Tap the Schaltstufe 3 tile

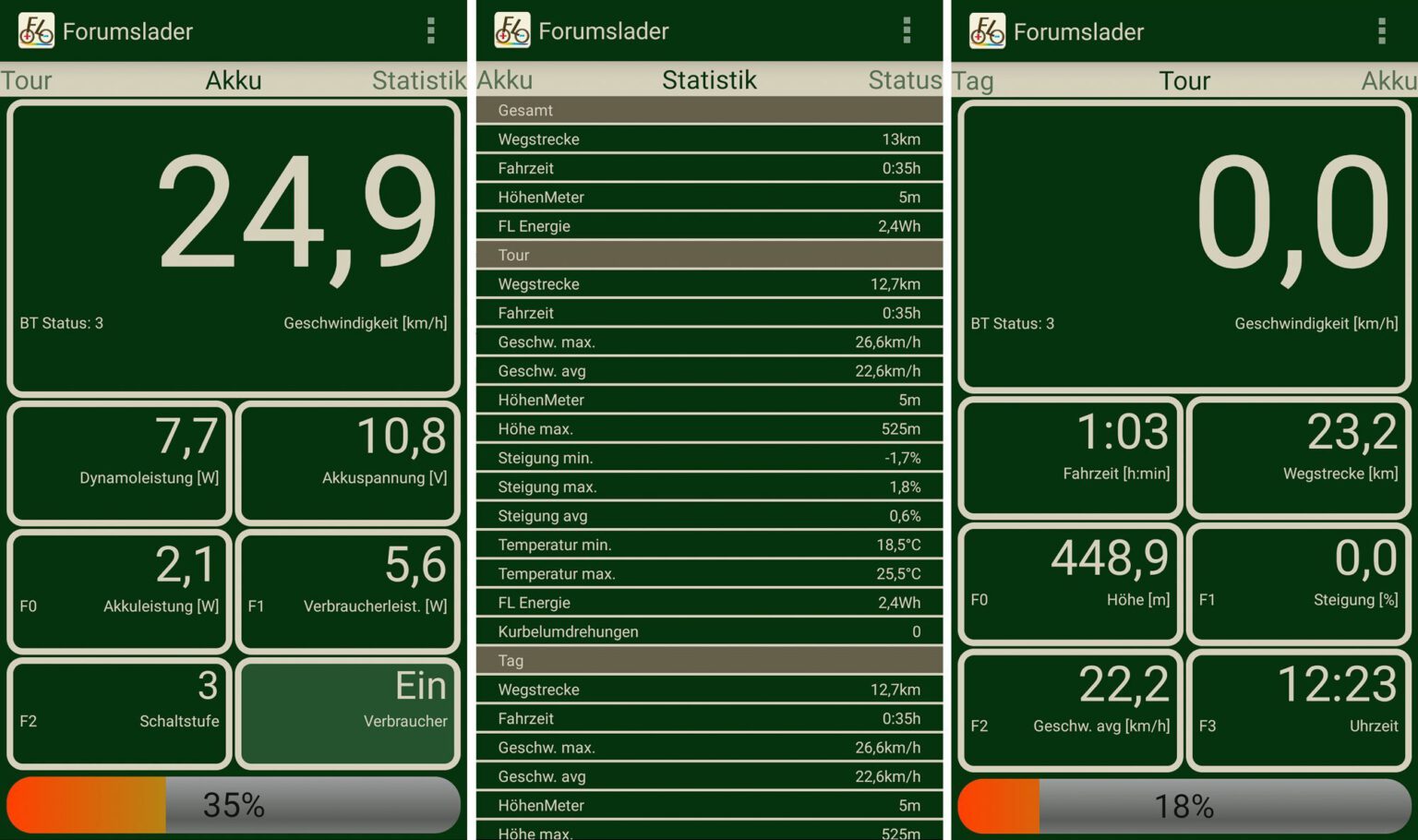click(119, 713)
